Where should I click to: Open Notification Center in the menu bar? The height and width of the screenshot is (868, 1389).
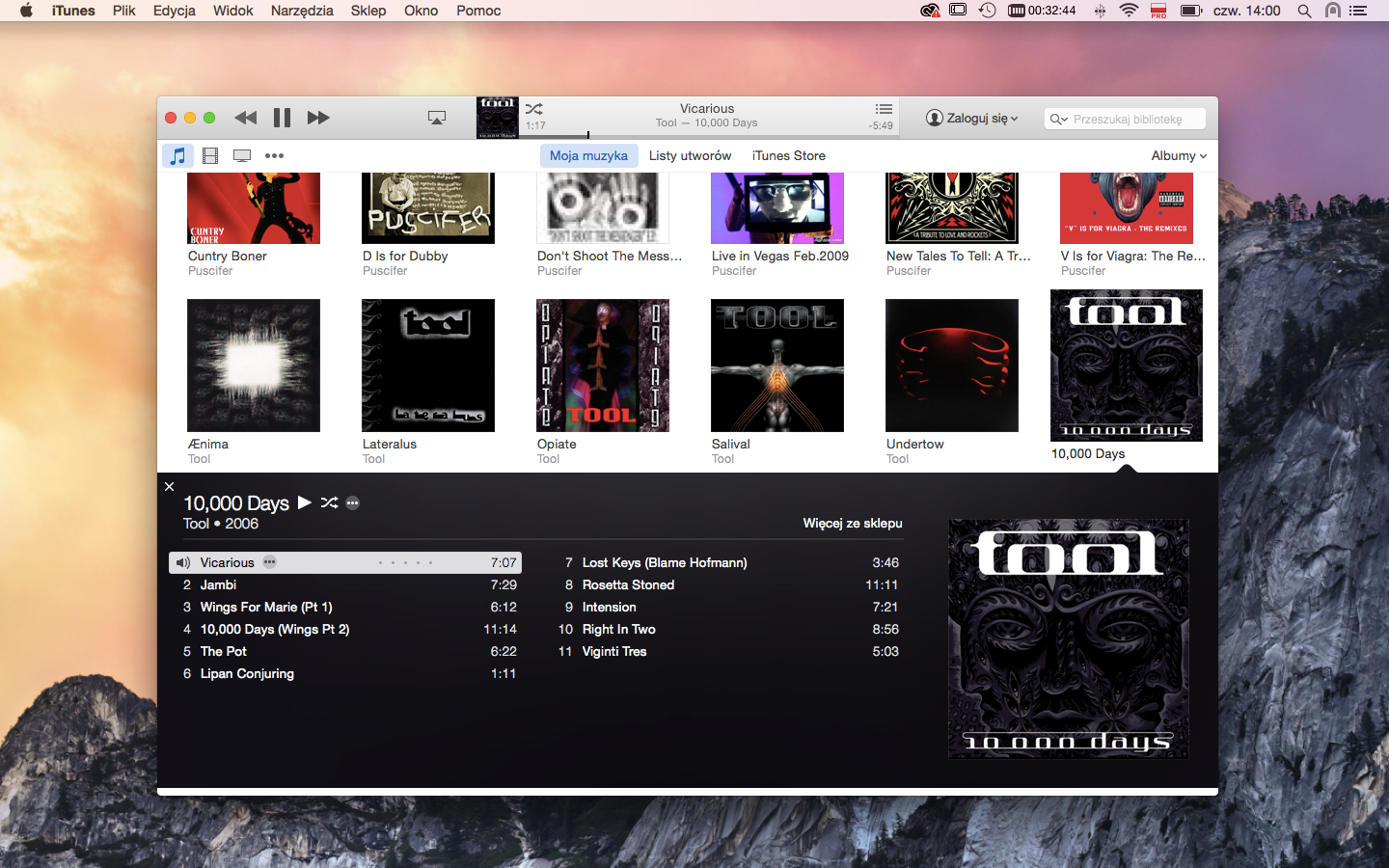point(1358,11)
